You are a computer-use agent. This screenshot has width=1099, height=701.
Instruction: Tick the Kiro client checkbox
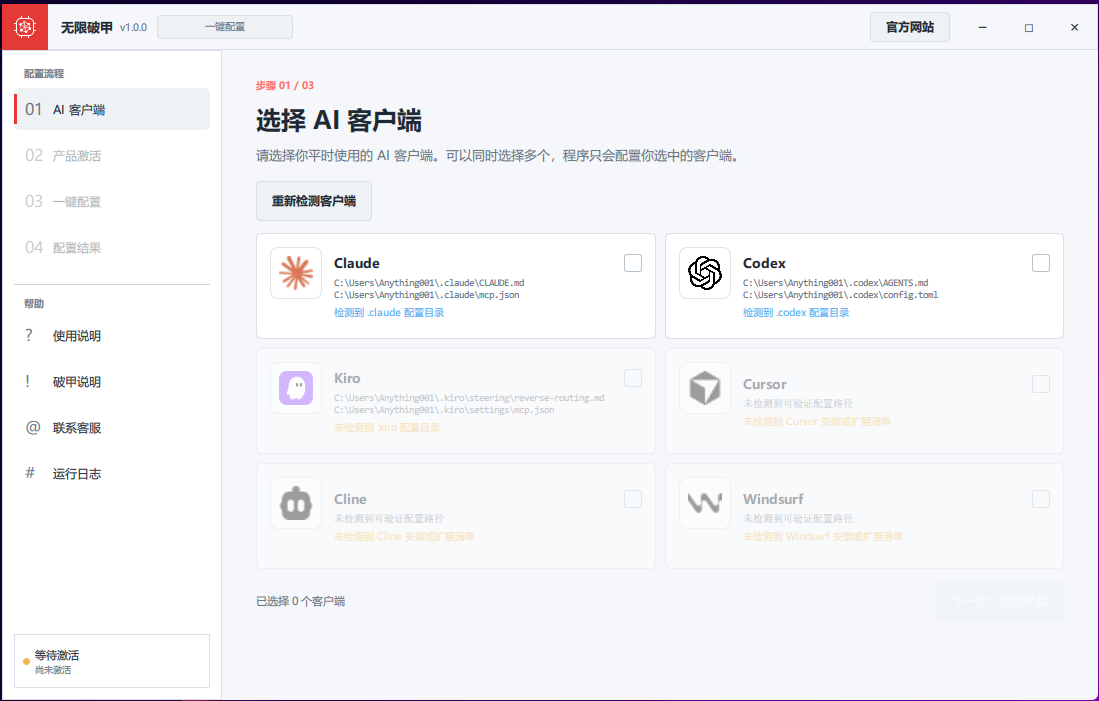coord(633,378)
